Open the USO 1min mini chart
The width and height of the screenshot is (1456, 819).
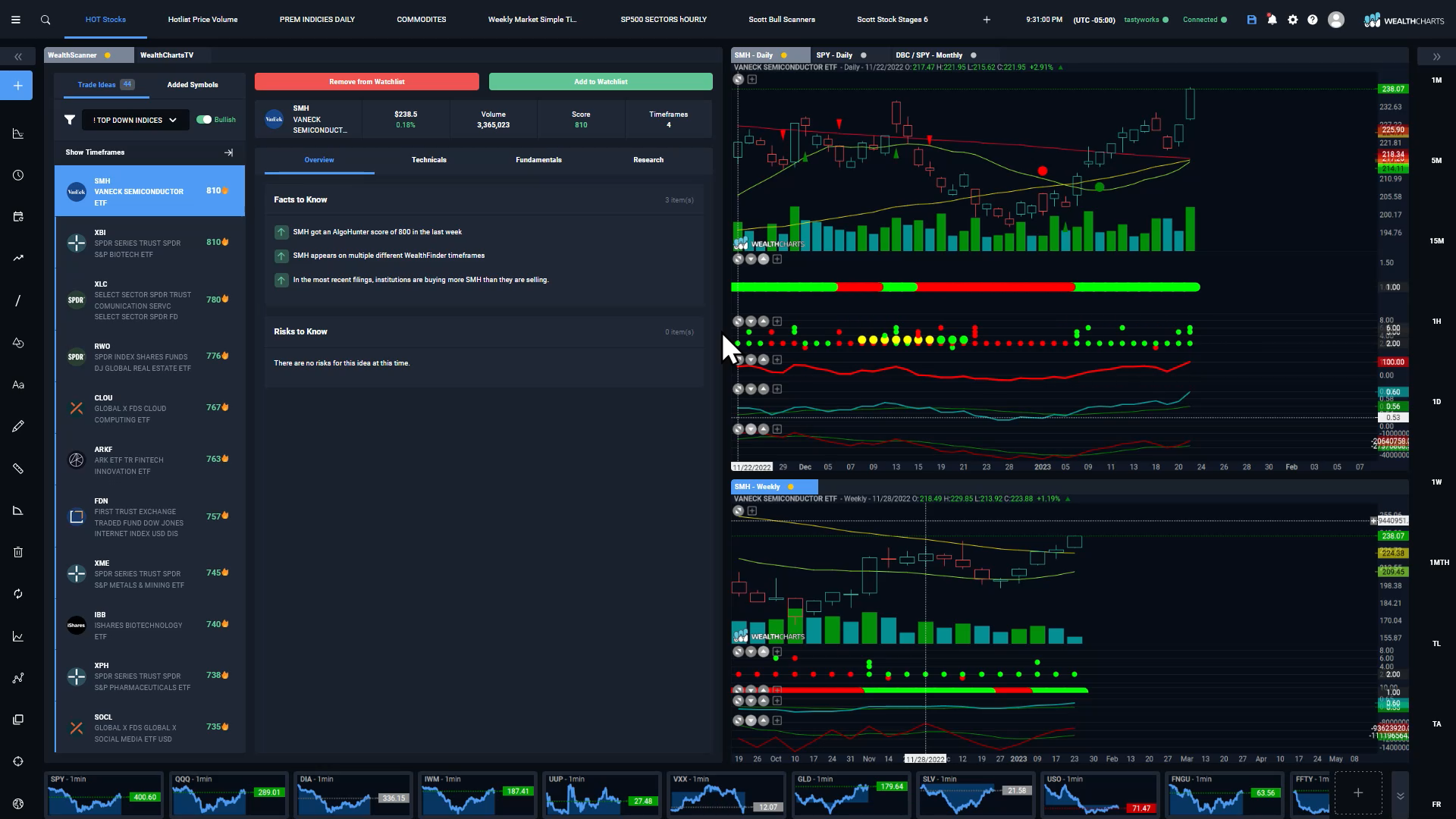(1100, 793)
